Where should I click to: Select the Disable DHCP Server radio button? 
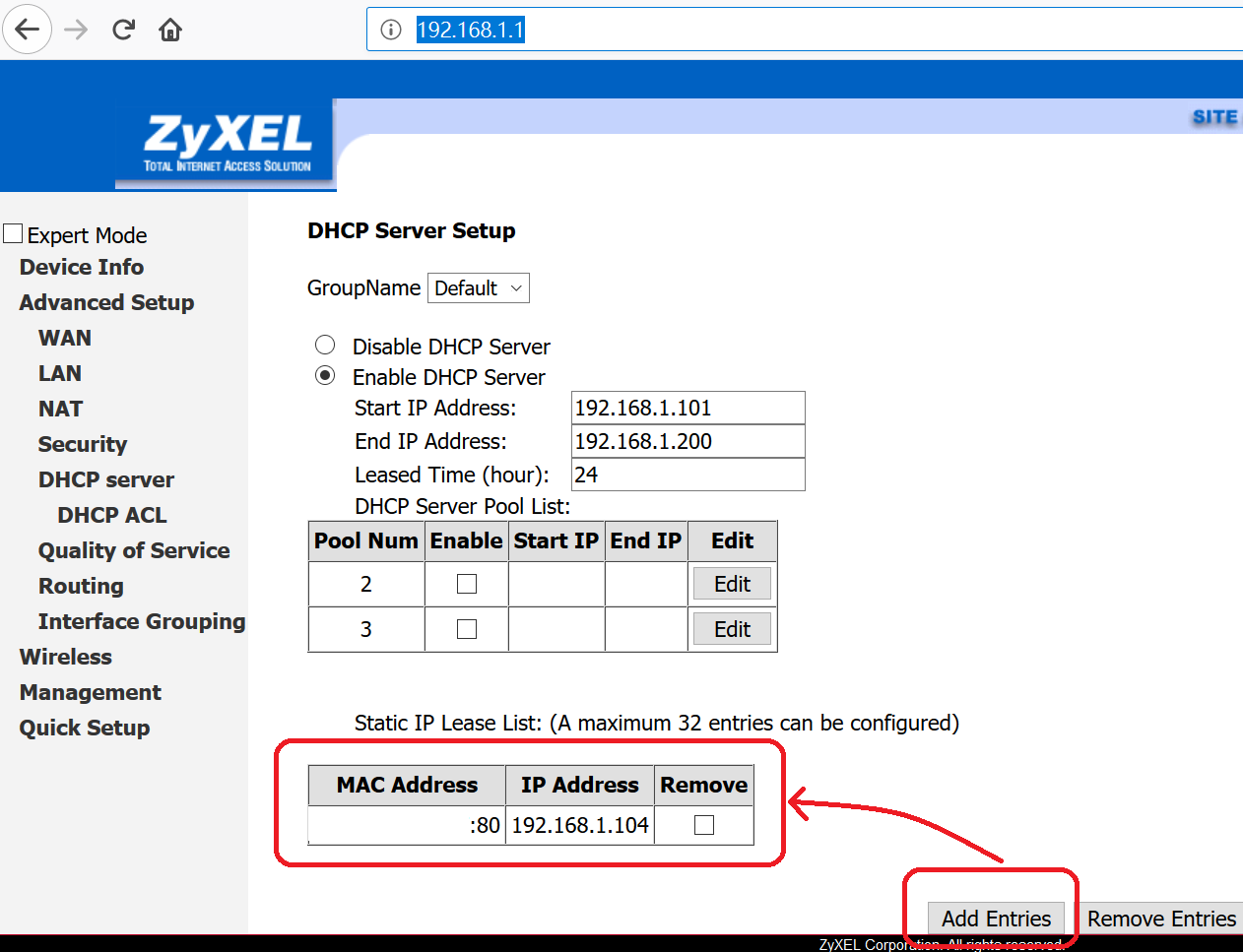[x=325, y=345]
